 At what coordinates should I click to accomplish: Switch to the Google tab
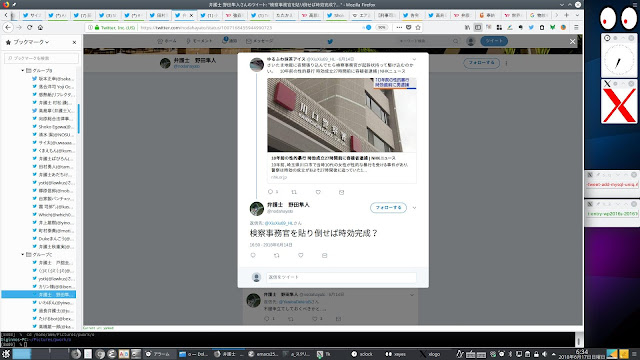tap(538, 15)
